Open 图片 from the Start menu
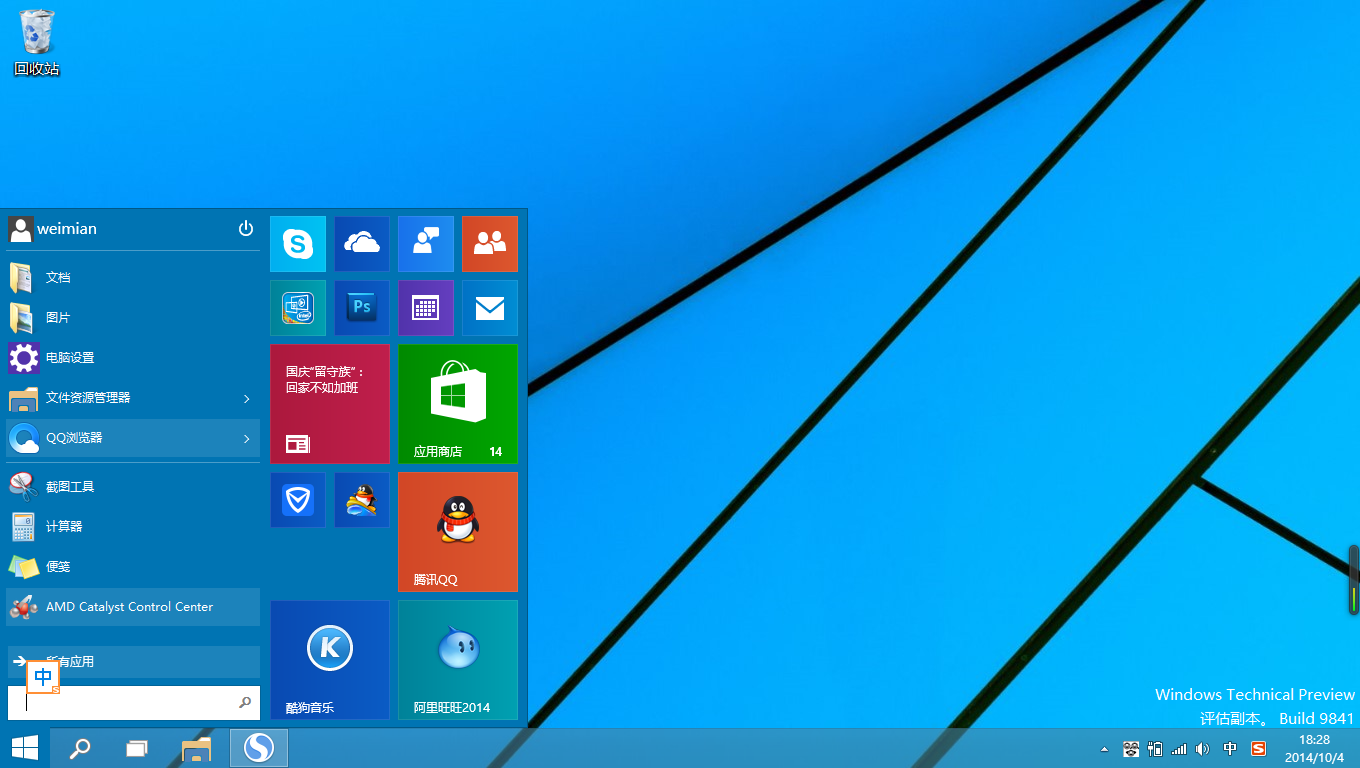 click(133, 317)
